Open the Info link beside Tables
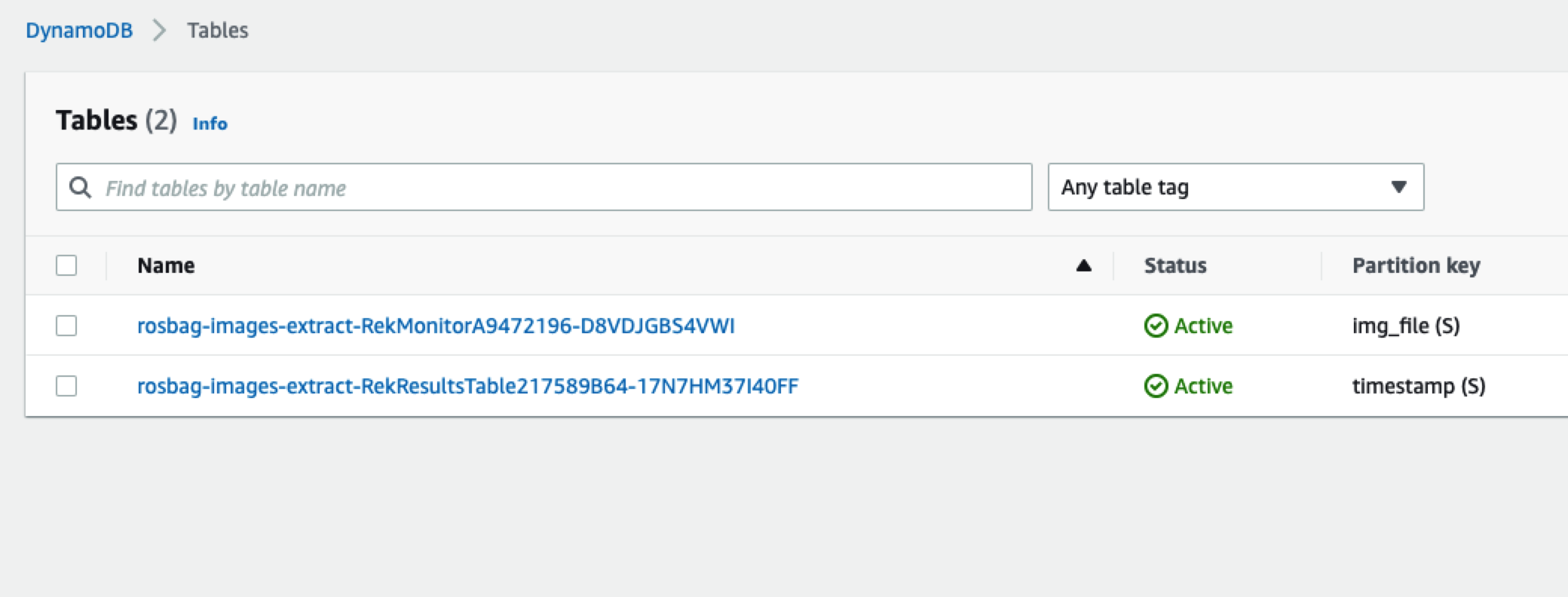This screenshot has width=1568, height=597. (x=210, y=124)
